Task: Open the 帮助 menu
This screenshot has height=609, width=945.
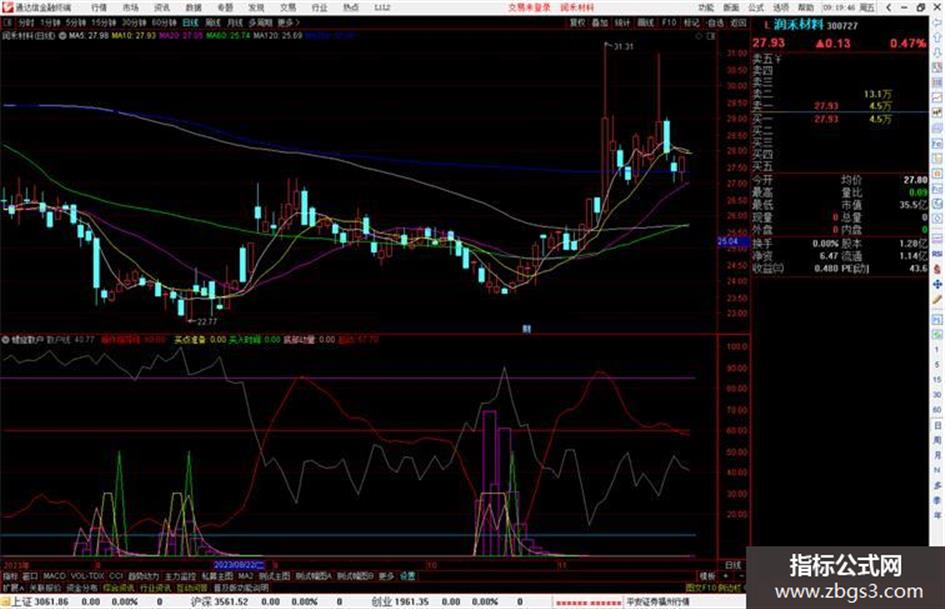Action: (806, 7)
